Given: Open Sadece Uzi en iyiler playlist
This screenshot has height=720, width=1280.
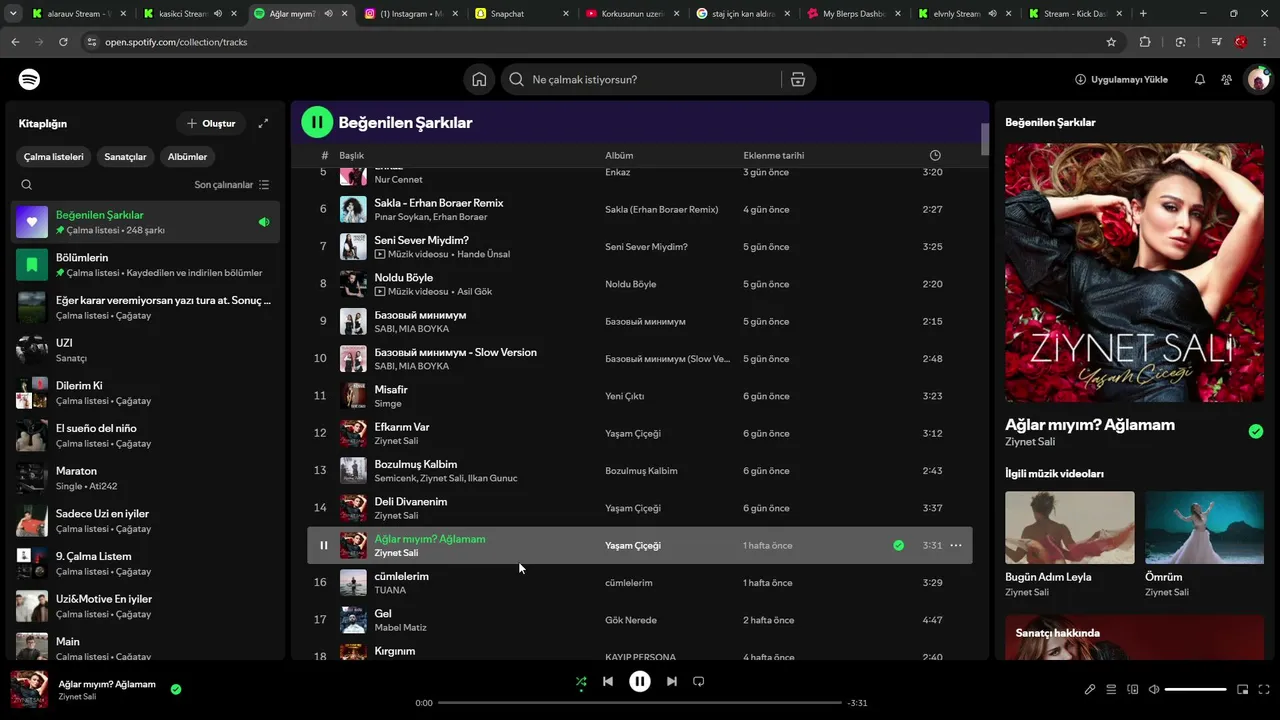Looking at the screenshot, I should [x=146, y=521].
